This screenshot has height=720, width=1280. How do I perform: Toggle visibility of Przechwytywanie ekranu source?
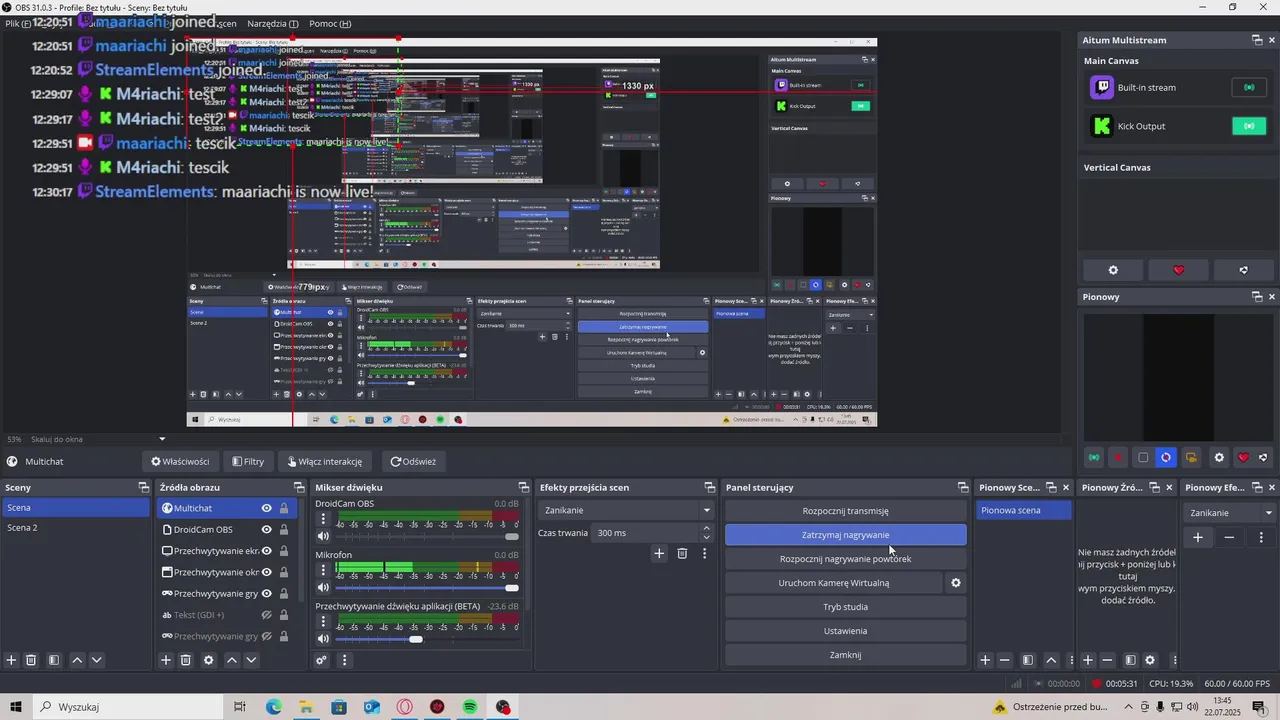pyautogui.click(x=266, y=551)
